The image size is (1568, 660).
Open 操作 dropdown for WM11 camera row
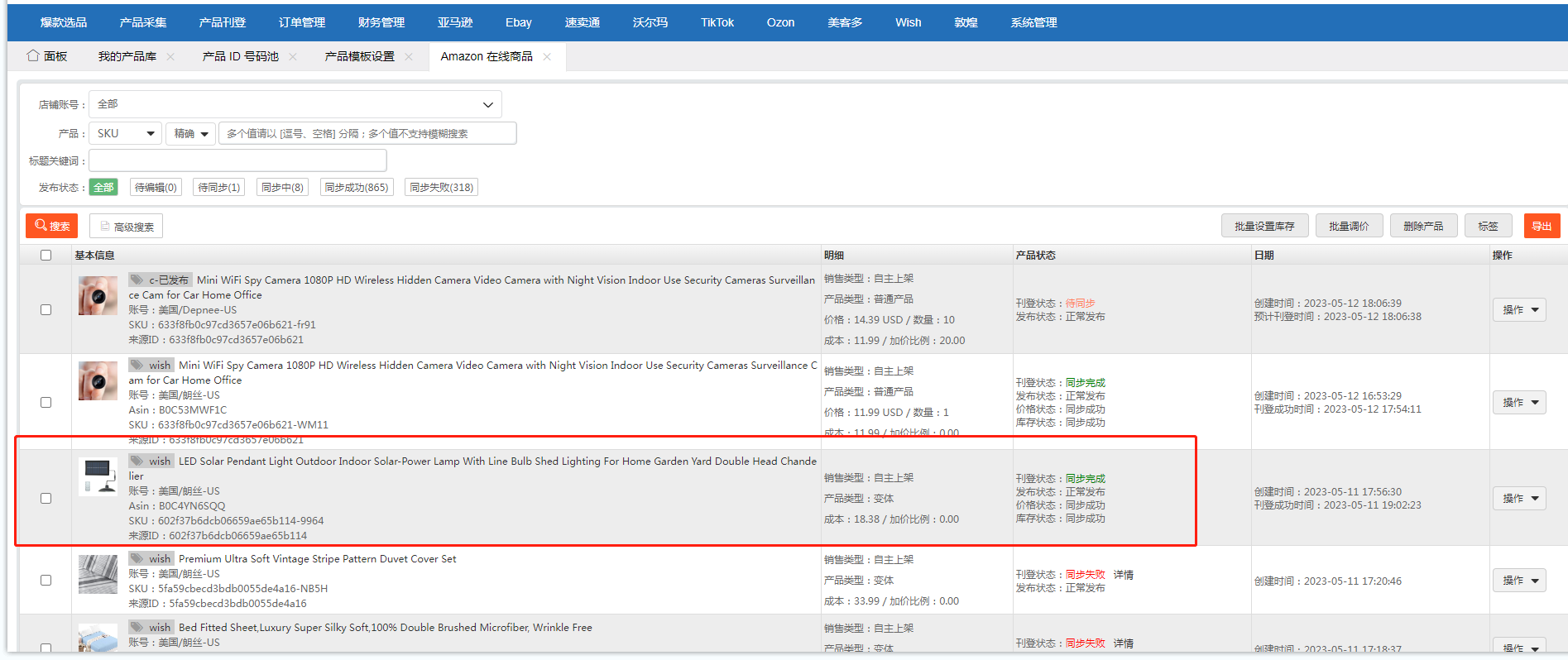coord(1519,402)
